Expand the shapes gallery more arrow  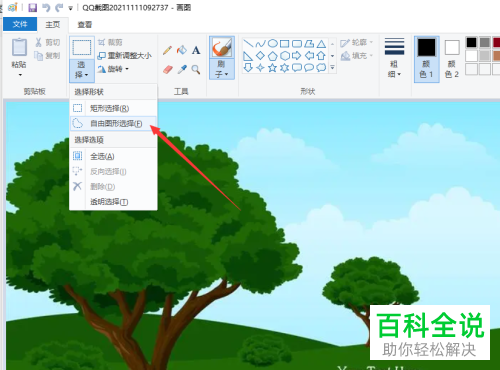[x=332, y=68]
